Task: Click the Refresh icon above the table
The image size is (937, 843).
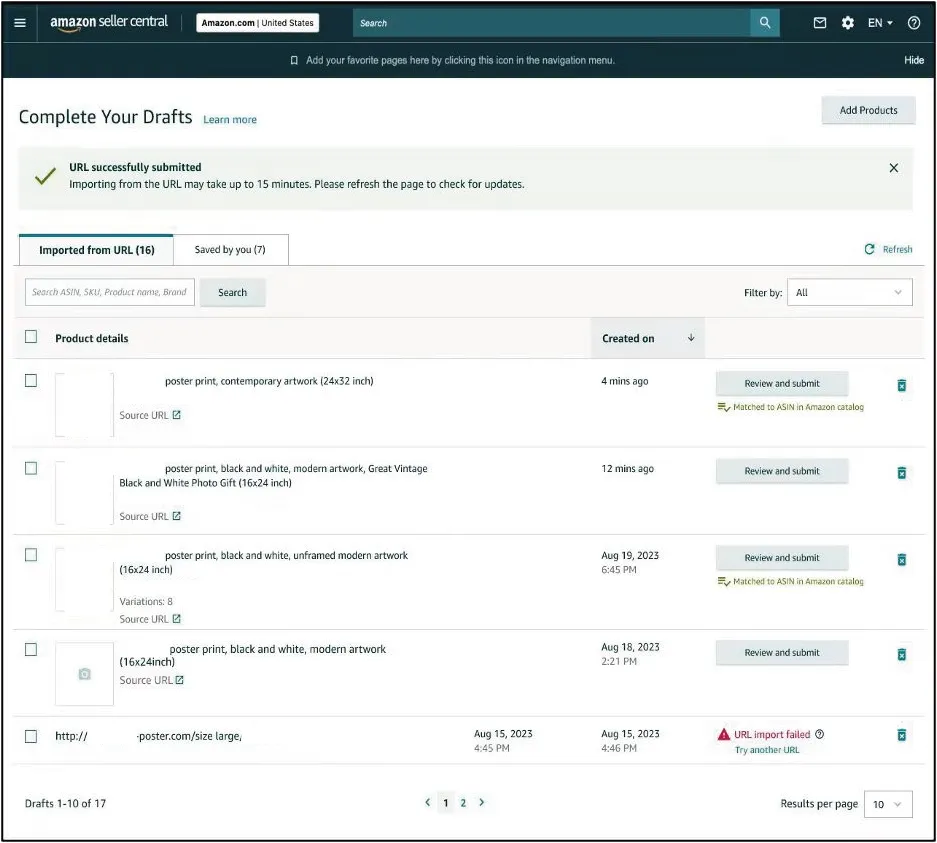Action: [870, 249]
